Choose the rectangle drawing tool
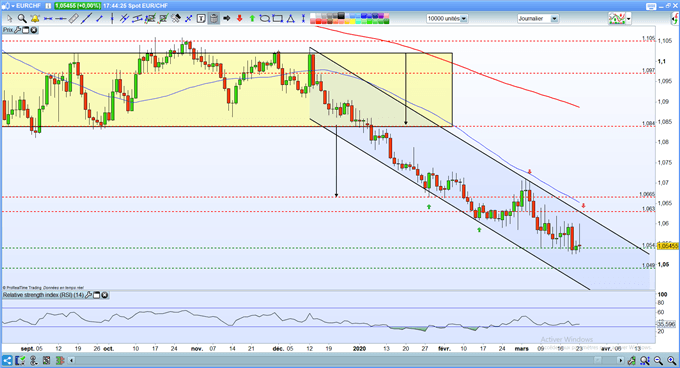680x368 pixels. click(278, 18)
